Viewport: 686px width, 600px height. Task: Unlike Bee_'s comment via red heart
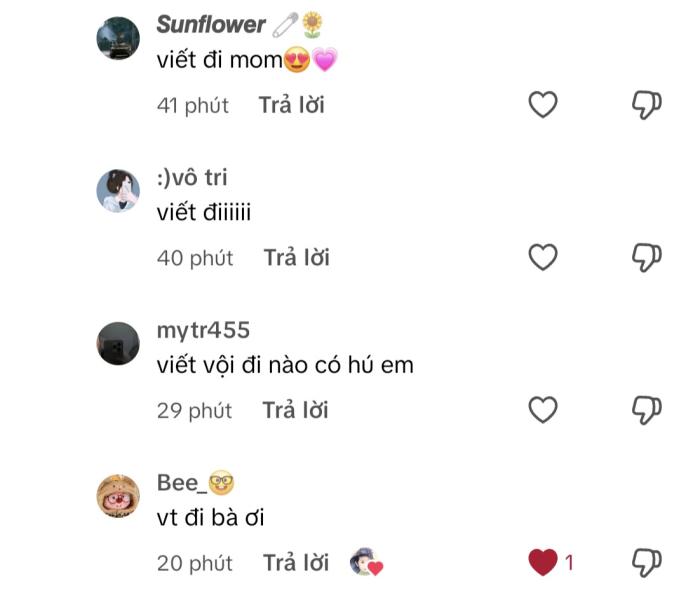(542, 562)
